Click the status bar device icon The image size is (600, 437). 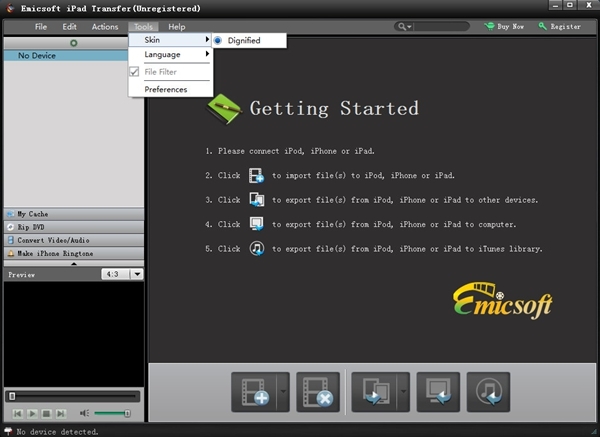tap(8, 431)
